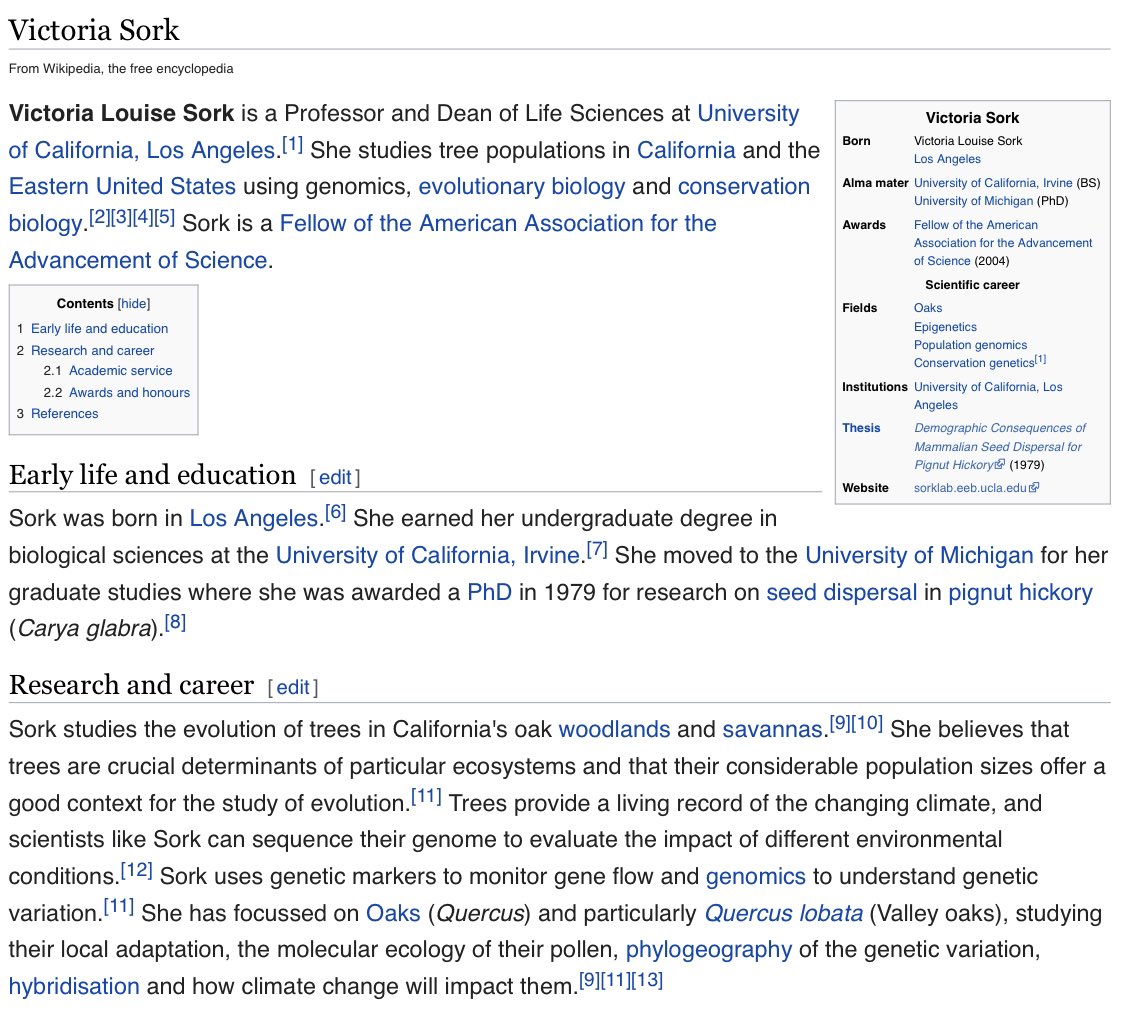Open the woodlands link

click(614, 730)
